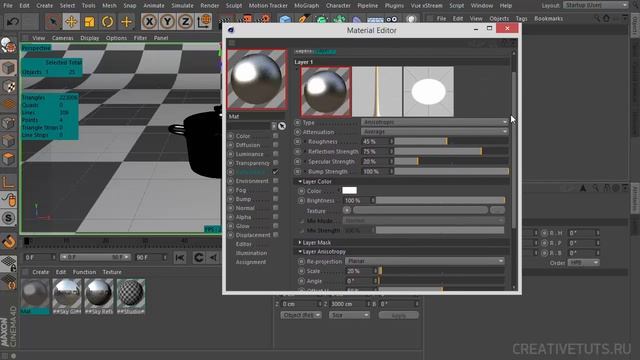Enable the Transparency channel checkbox
The height and width of the screenshot is (360, 640).
coord(276,163)
